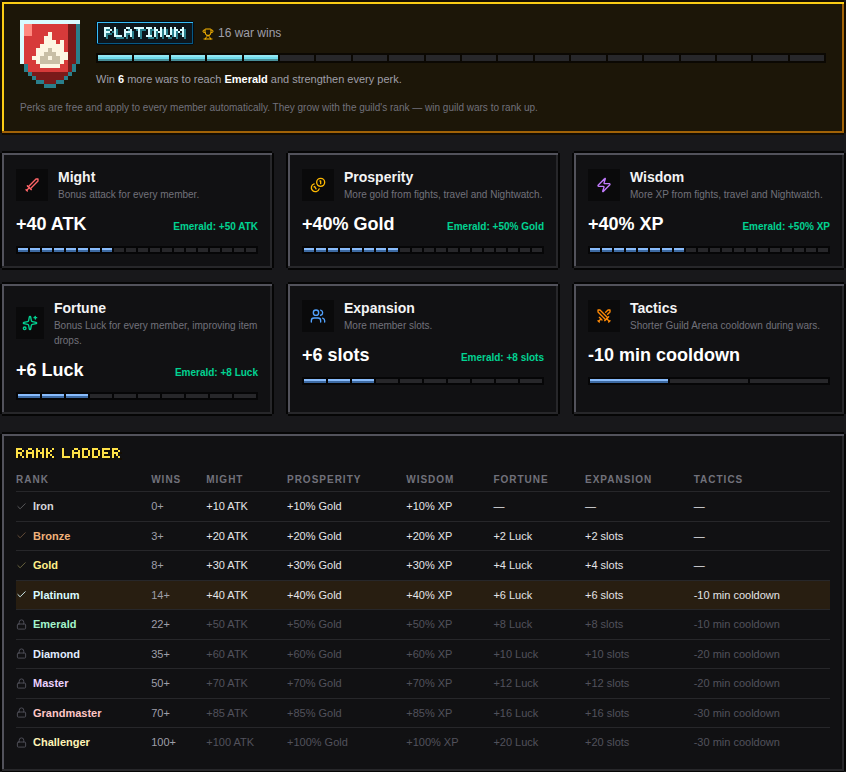Select the Grandmaster rank name
This screenshot has width=846, height=772.
[x=67, y=713]
